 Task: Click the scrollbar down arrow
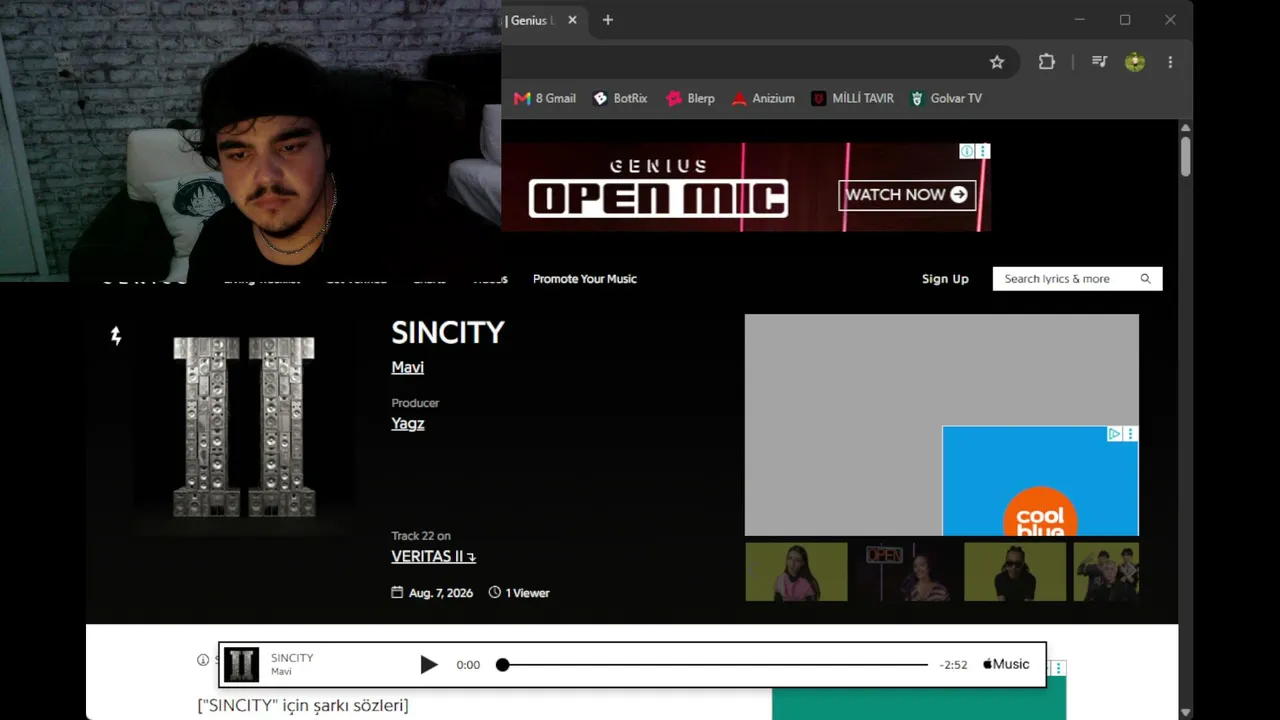(1185, 712)
